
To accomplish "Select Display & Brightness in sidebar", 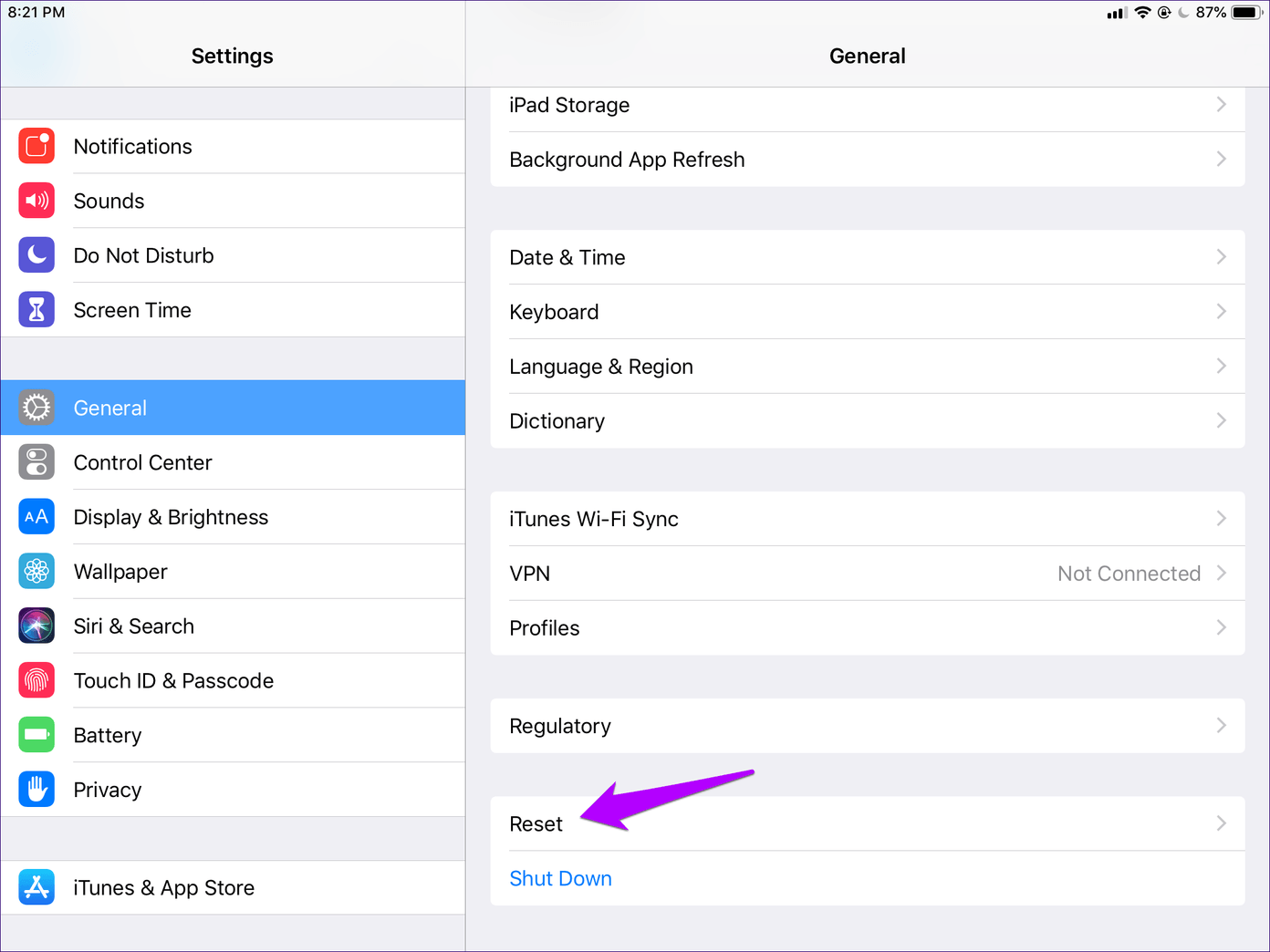I will click(x=171, y=517).
